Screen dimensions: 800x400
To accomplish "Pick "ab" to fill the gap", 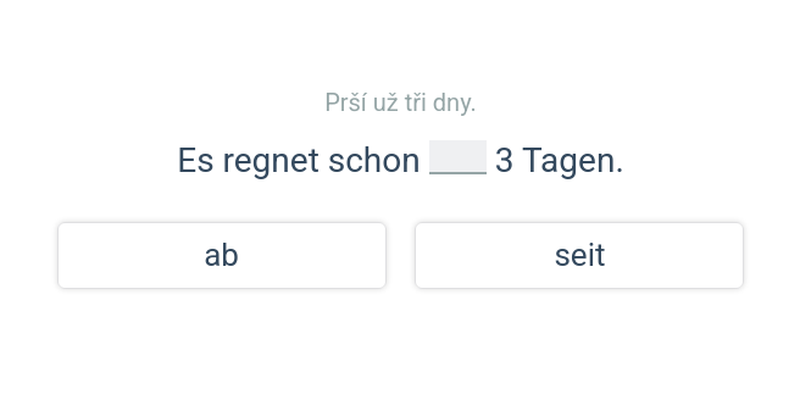I will click(221, 256).
